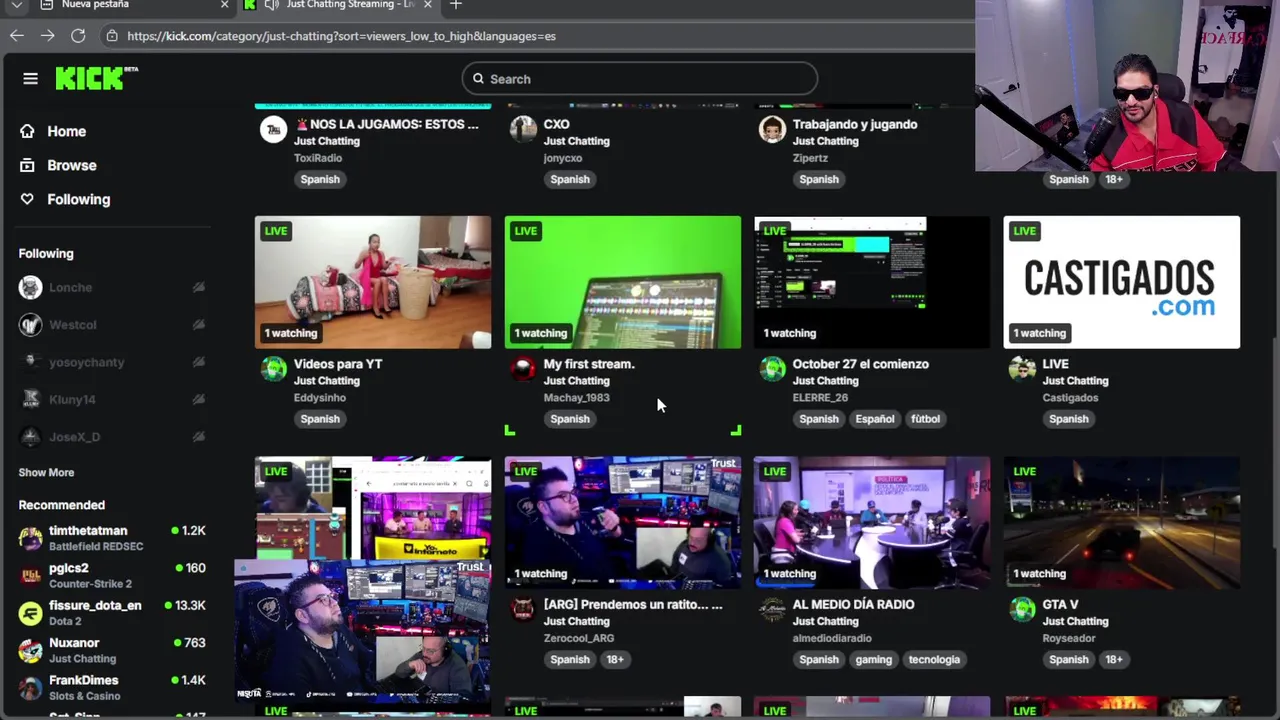Go to Home in sidebar
Image resolution: width=1280 pixels, height=720 pixels.
(x=66, y=131)
